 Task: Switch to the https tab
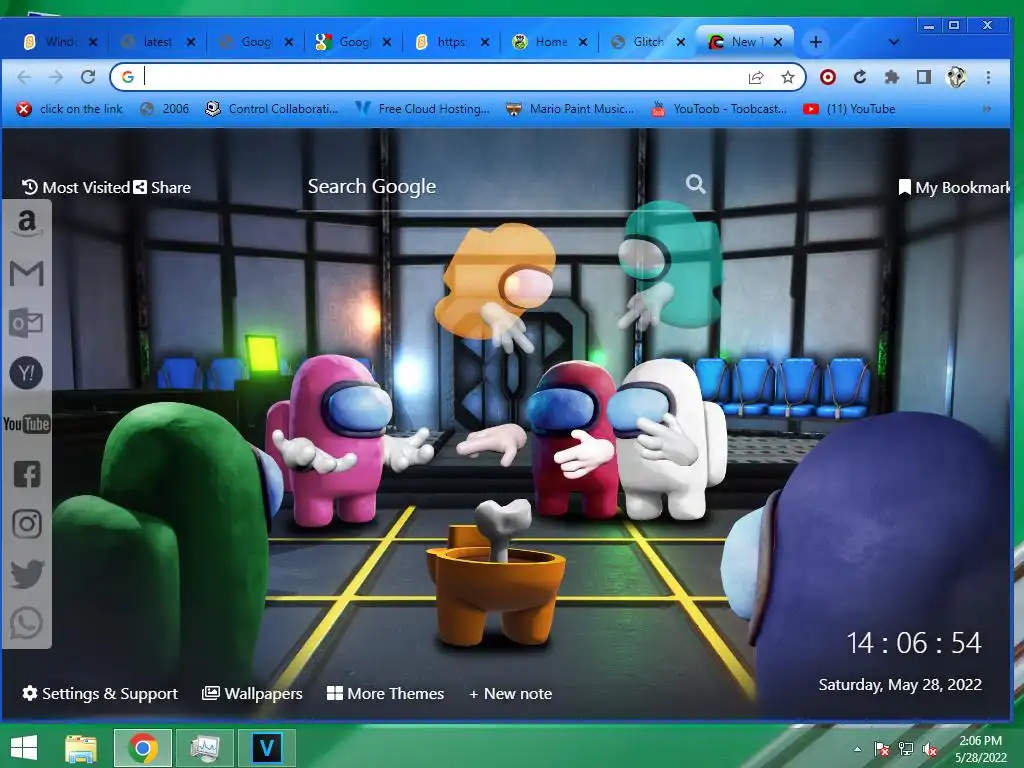pyautogui.click(x=452, y=42)
